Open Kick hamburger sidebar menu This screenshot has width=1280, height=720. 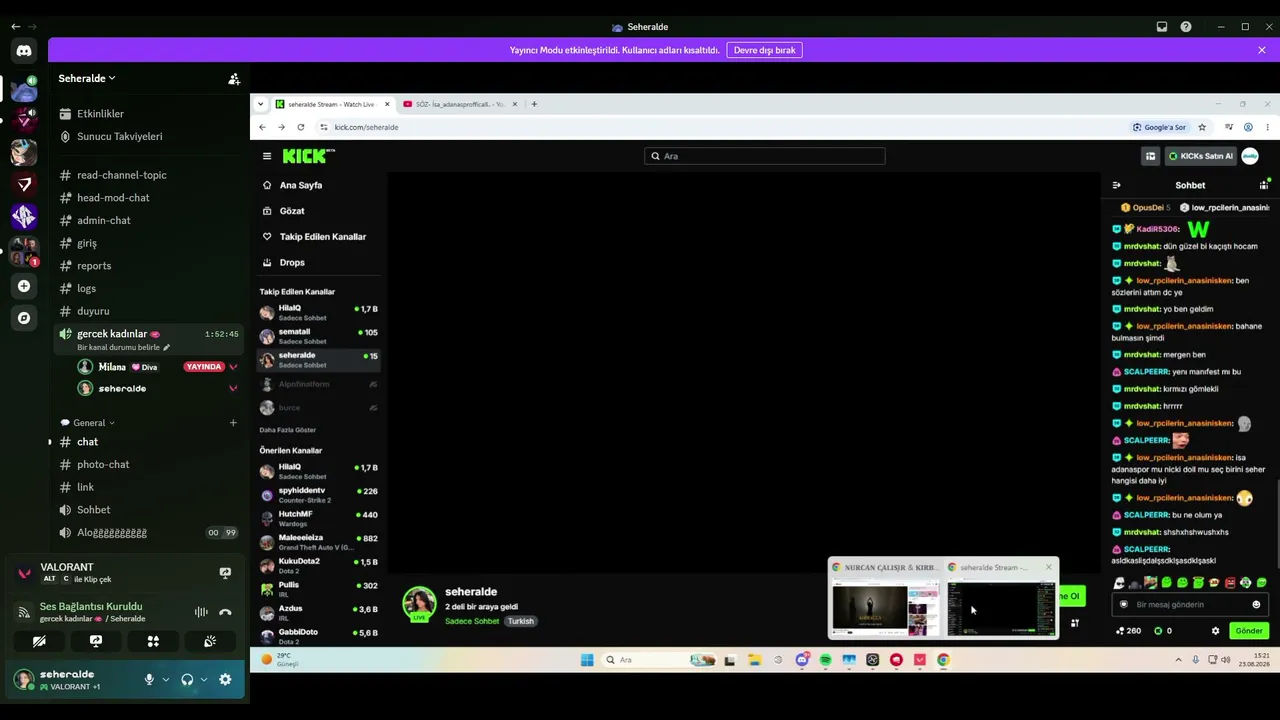(267, 156)
